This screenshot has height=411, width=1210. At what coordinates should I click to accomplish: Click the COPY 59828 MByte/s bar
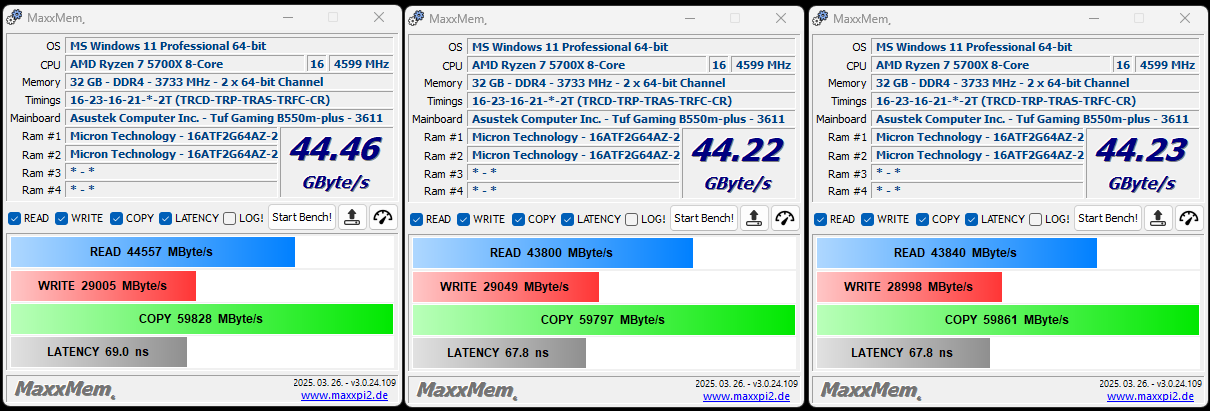pyautogui.click(x=202, y=319)
